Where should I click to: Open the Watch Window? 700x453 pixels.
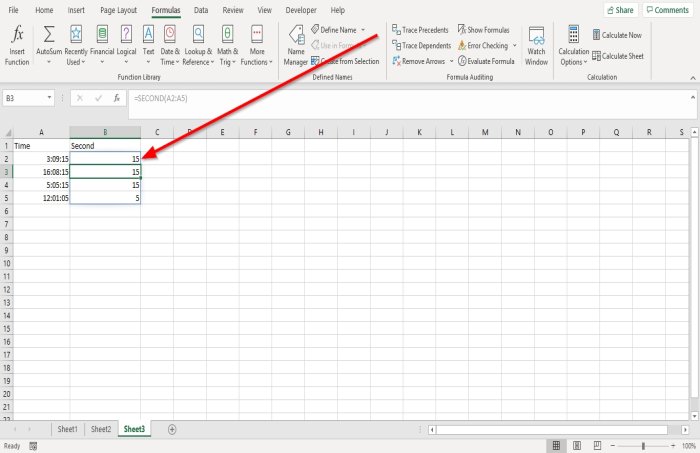click(536, 45)
